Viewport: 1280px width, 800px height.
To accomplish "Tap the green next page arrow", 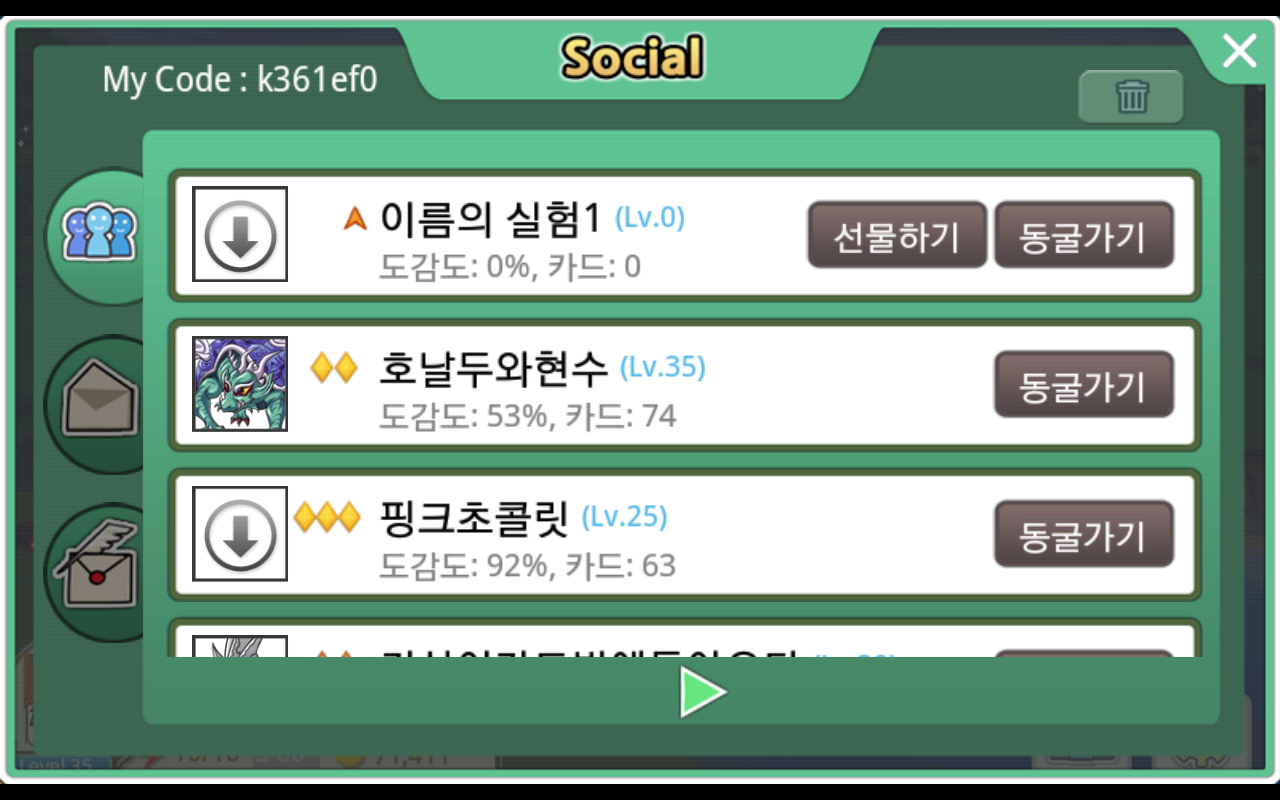I will click(702, 692).
